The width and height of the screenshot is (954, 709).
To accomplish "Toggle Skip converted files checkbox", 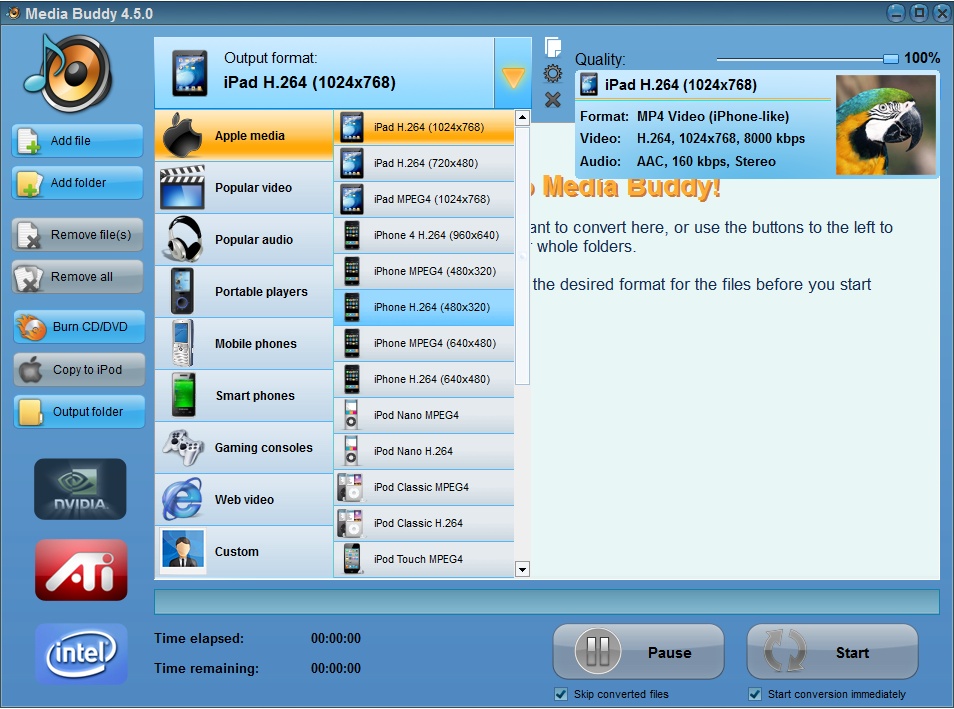I will 561,694.
